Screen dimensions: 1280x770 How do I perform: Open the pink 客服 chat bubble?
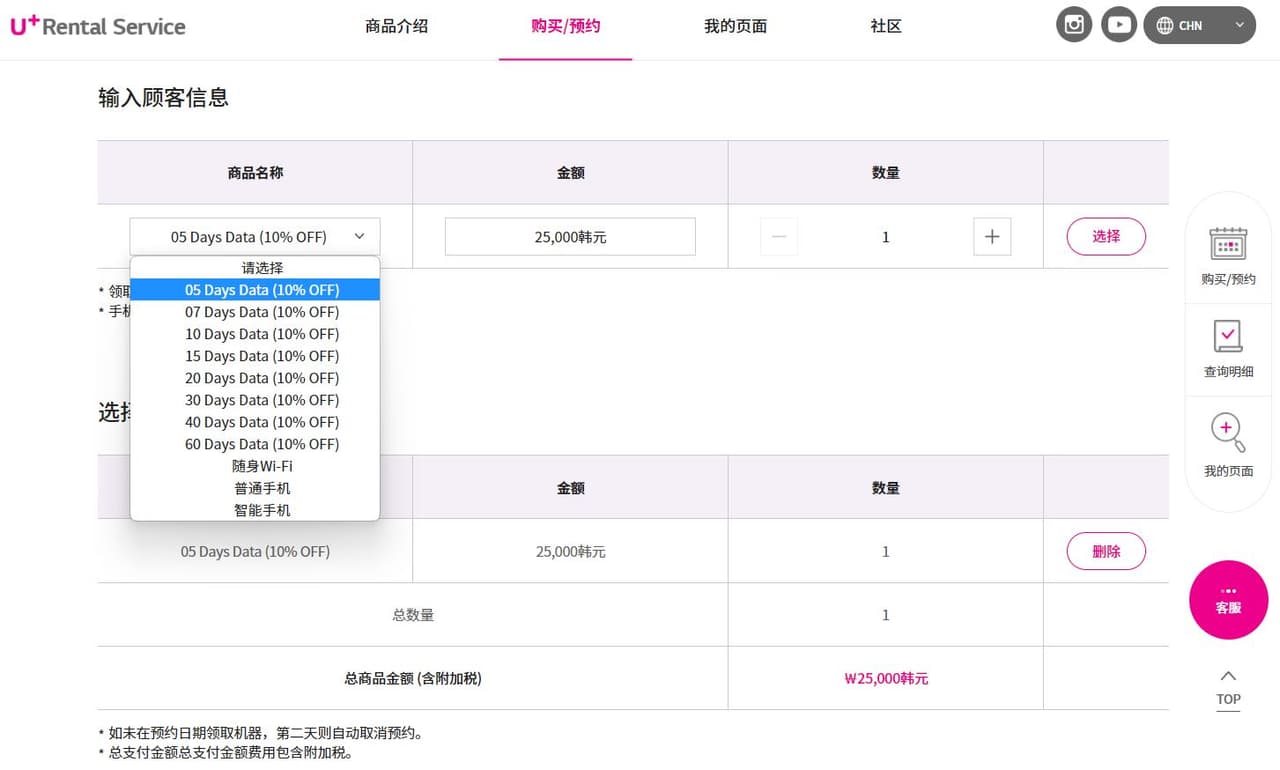point(1228,600)
